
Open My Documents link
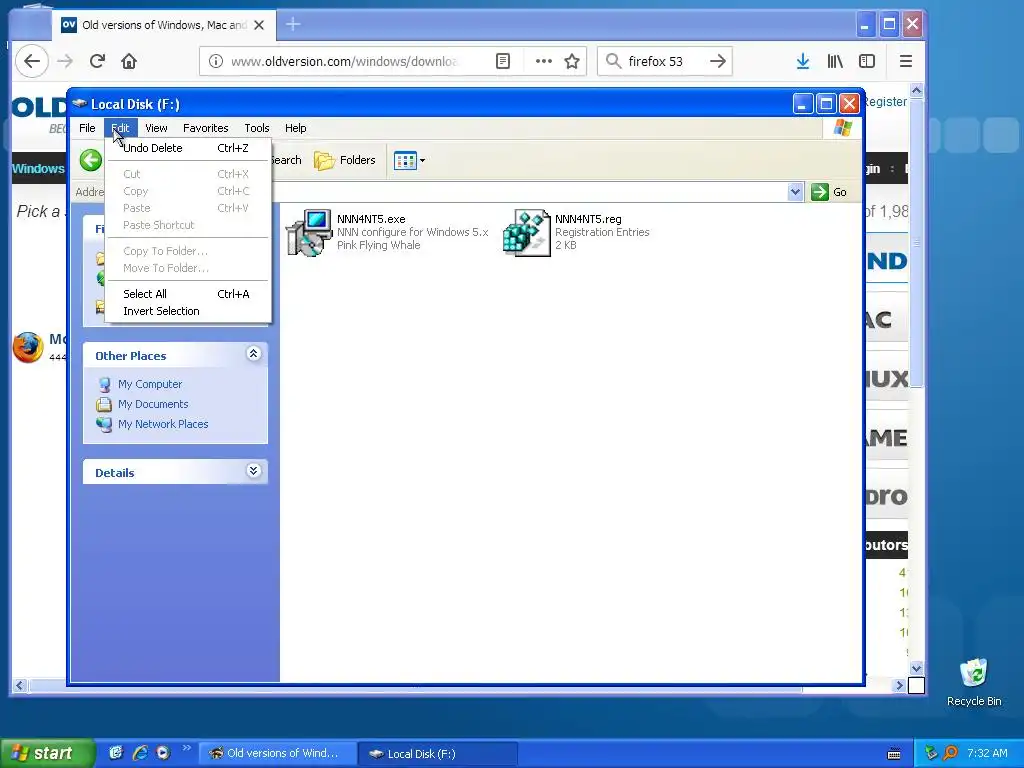click(x=153, y=404)
